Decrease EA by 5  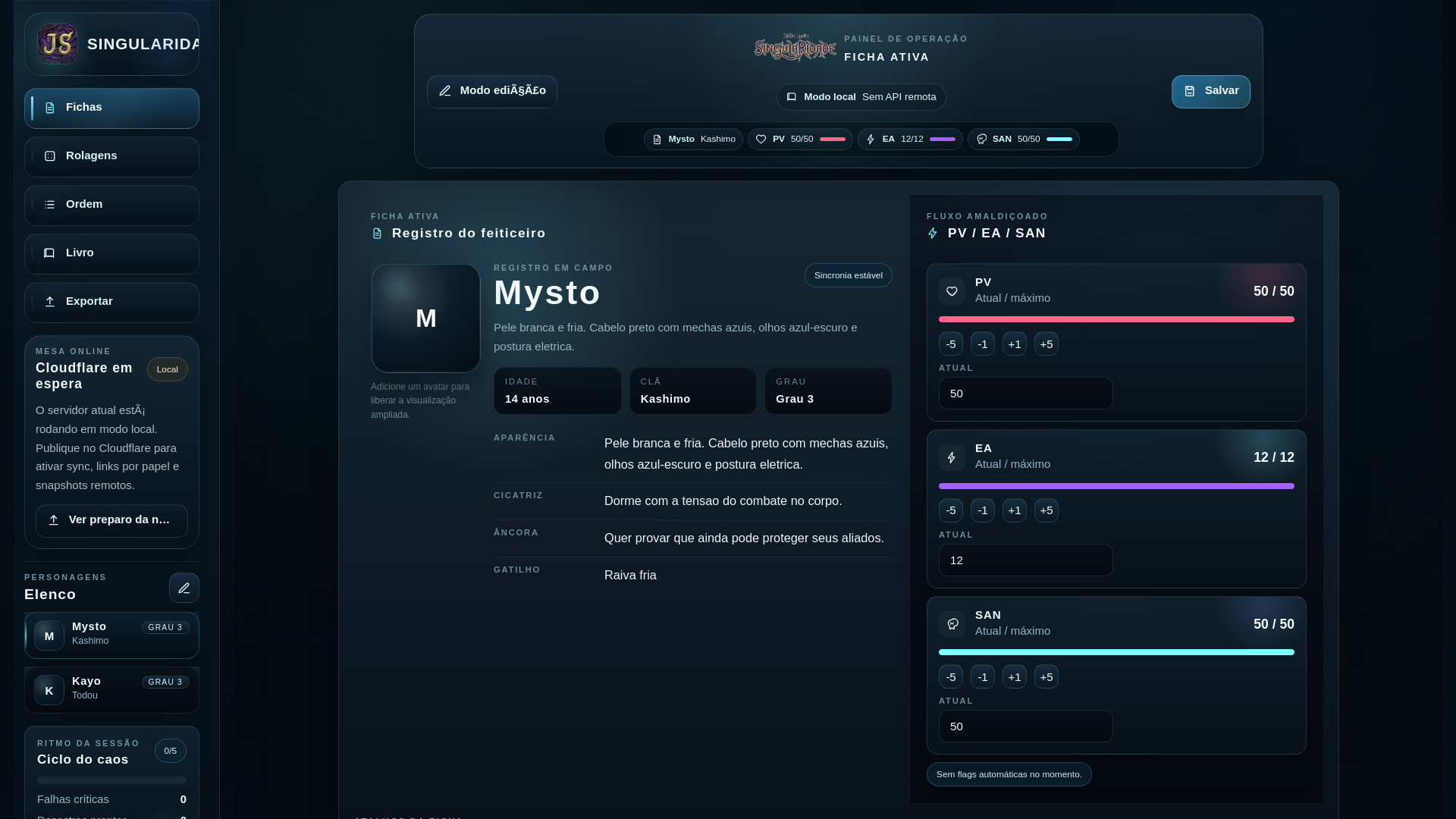pos(951,510)
